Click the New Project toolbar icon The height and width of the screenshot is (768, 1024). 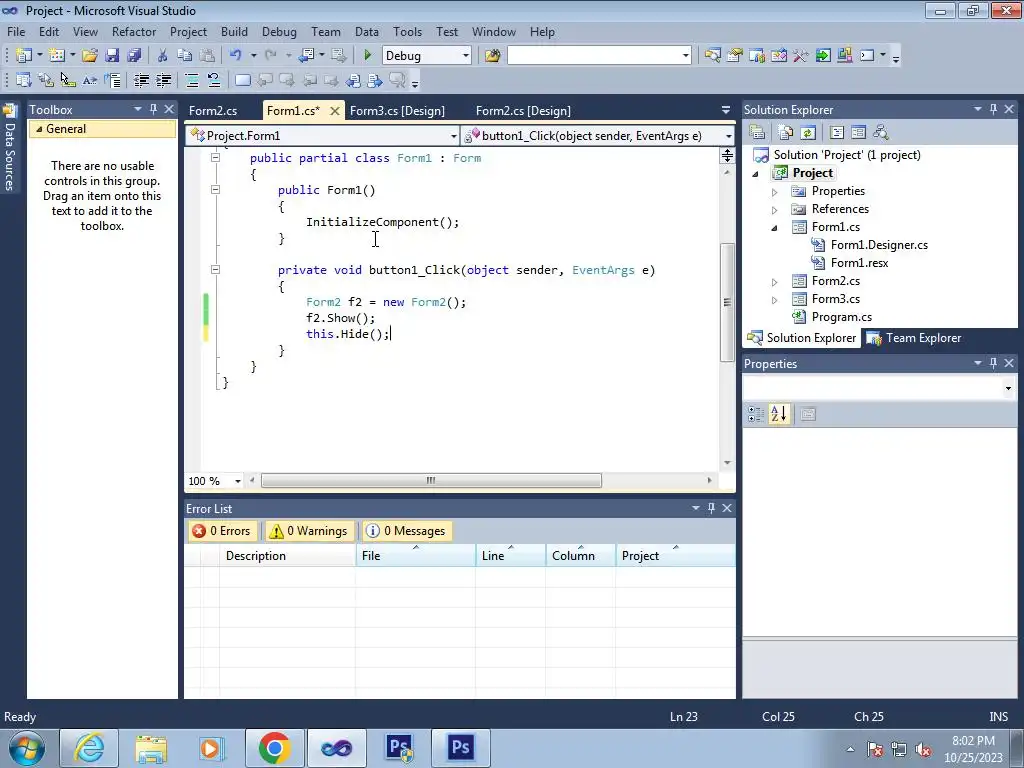(x=24, y=56)
